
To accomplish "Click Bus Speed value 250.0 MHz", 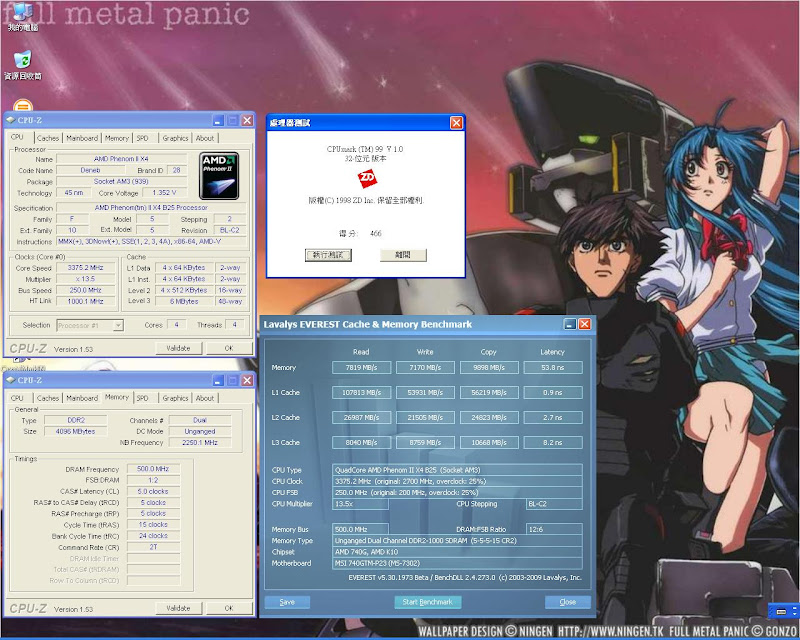I will click(86, 290).
